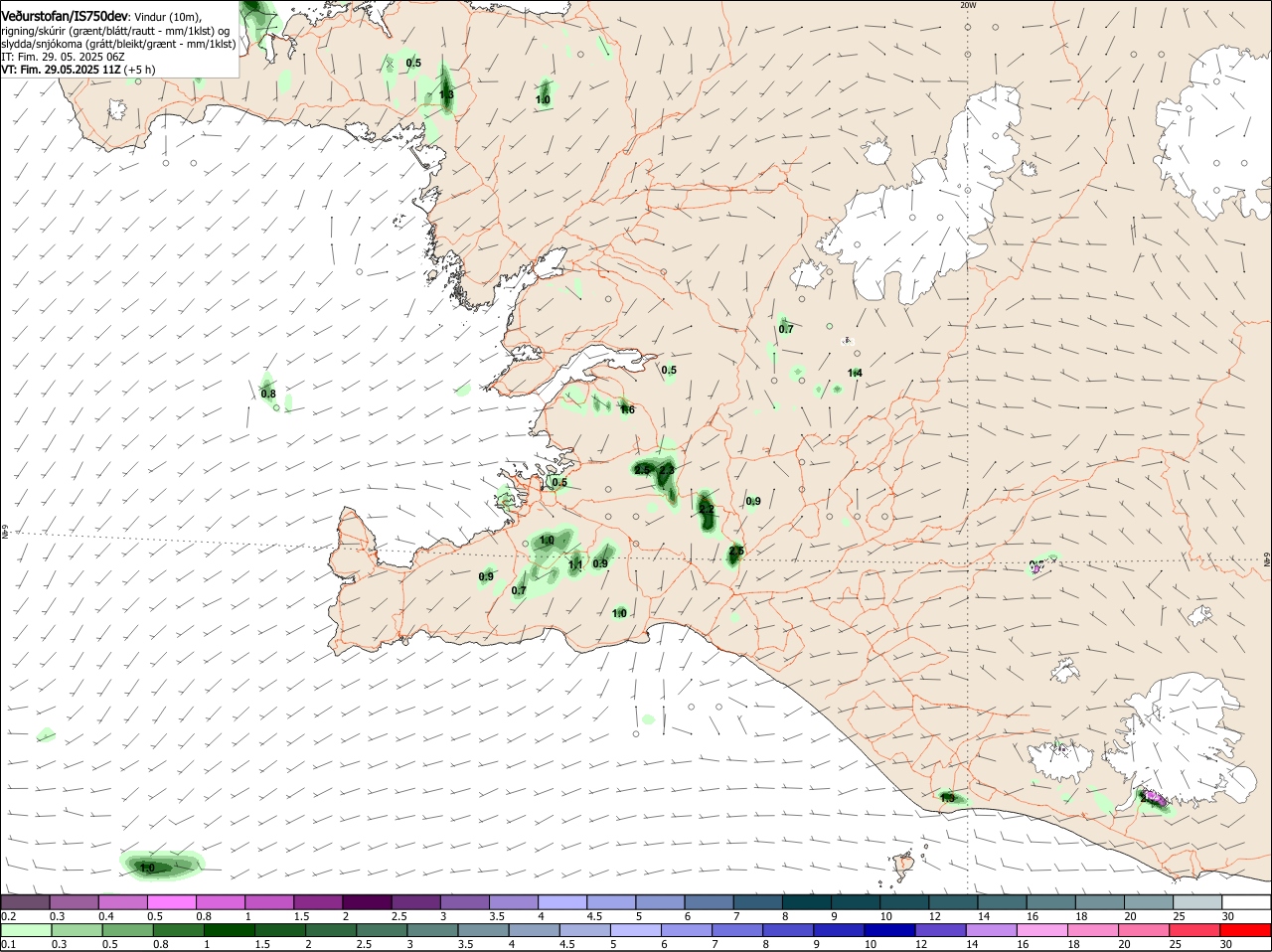Click the "1.6" precipitation value on the map
Image resolution: width=1272 pixels, height=952 pixels.
(x=627, y=409)
